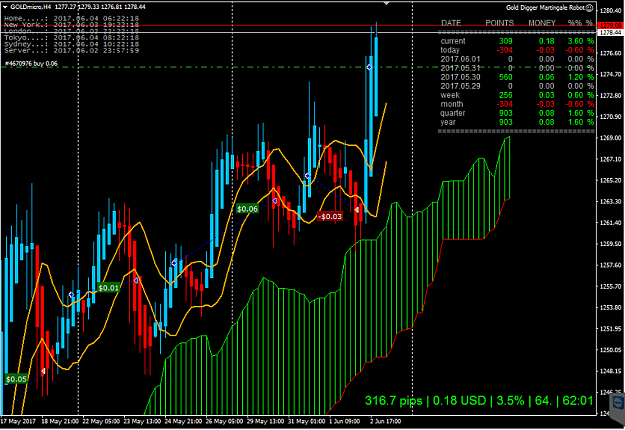The height and width of the screenshot is (430, 625).
Task: Click the trade close arrow beside -$0.03 label
Action: 357,210
